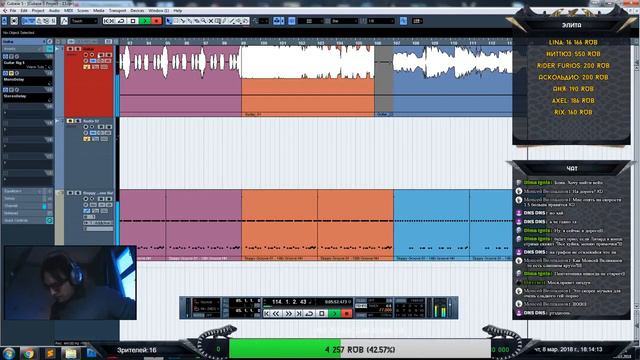This screenshot has height=360, width=640.
Task: Click red Record in the top toolbar
Action: coord(156,21)
